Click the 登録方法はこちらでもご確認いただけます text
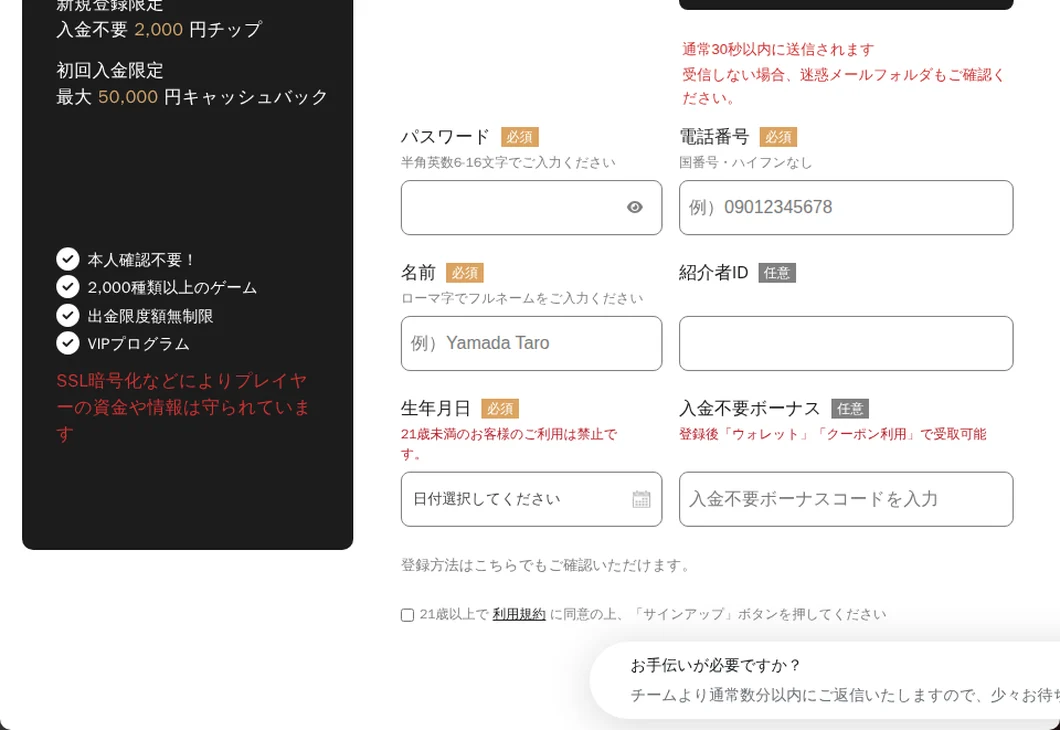The image size is (1060, 730). [545, 565]
